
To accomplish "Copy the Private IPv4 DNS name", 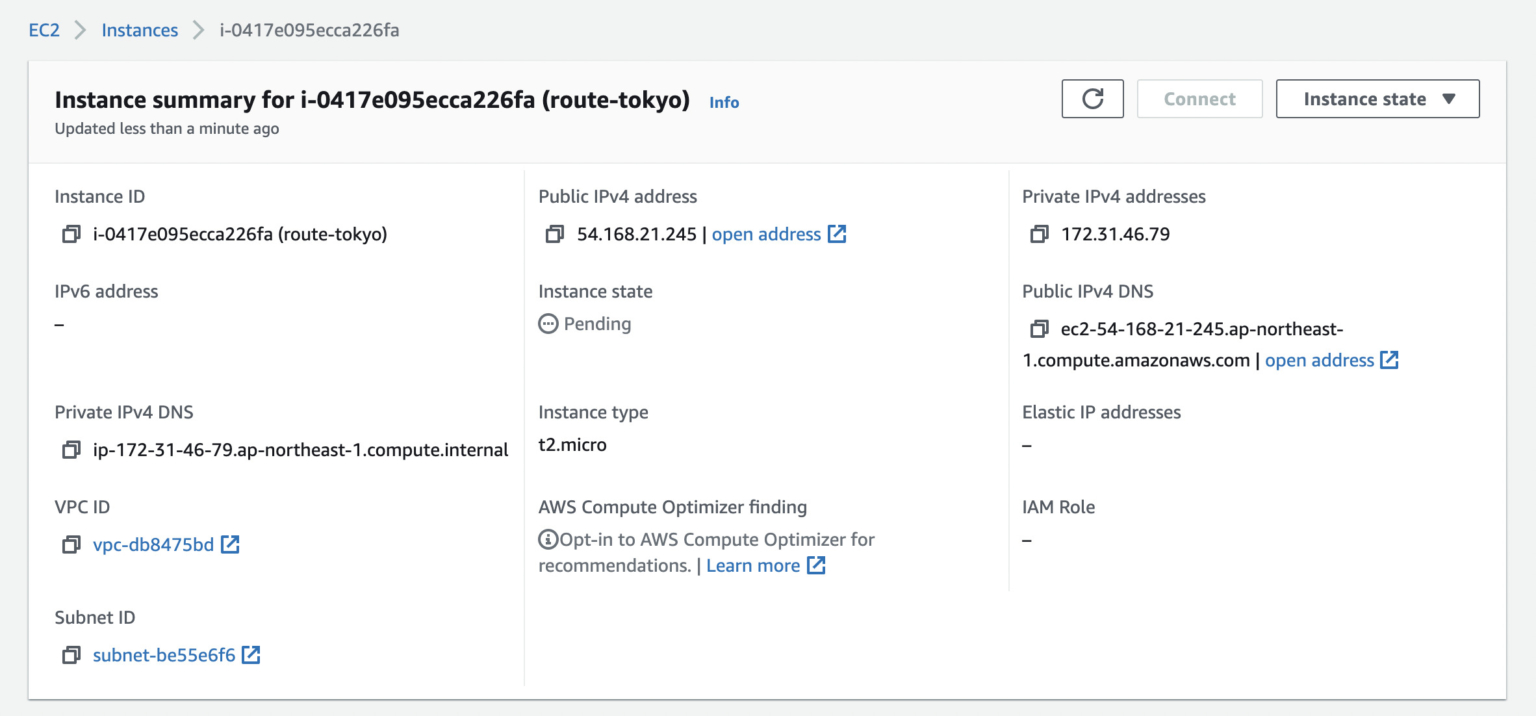I will [x=71, y=450].
